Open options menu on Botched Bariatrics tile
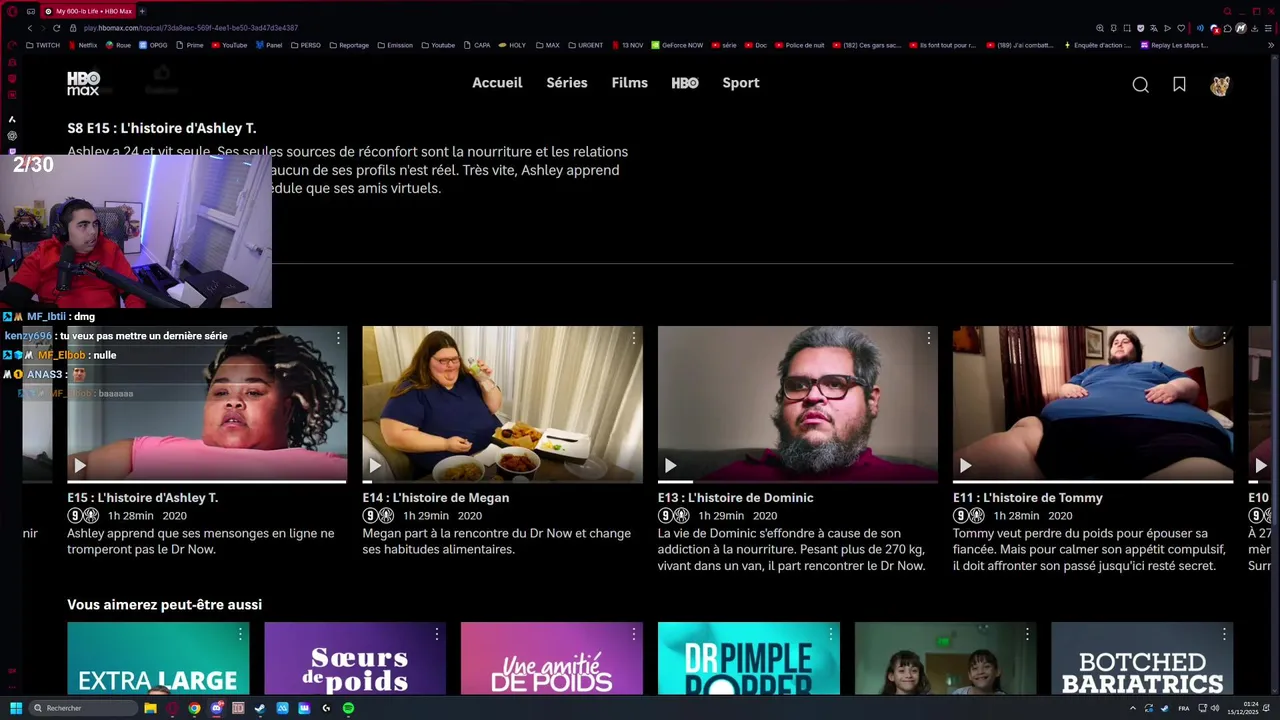The width and height of the screenshot is (1280, 720). tap(1223, 634)
